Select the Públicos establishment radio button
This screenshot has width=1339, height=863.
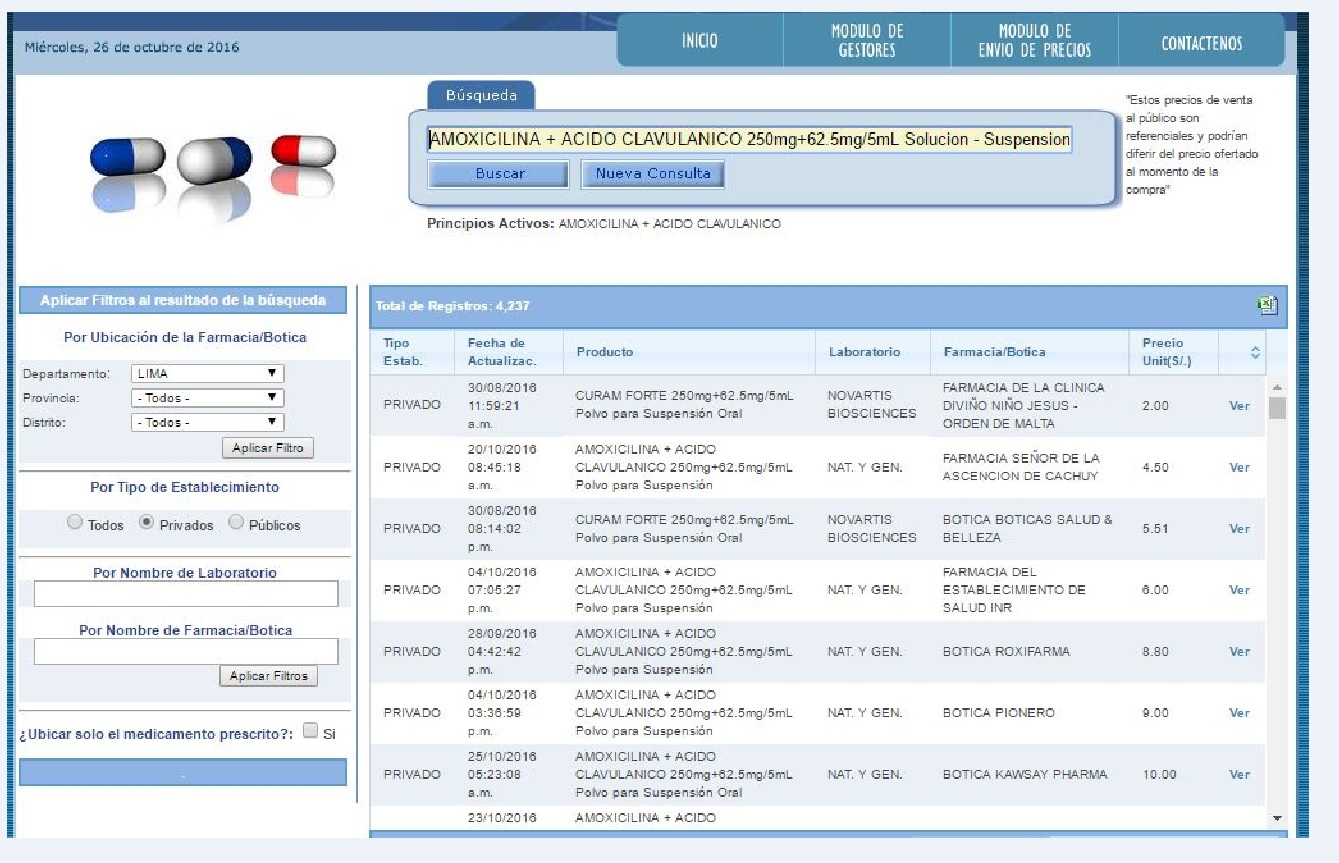tap(237, 523)
